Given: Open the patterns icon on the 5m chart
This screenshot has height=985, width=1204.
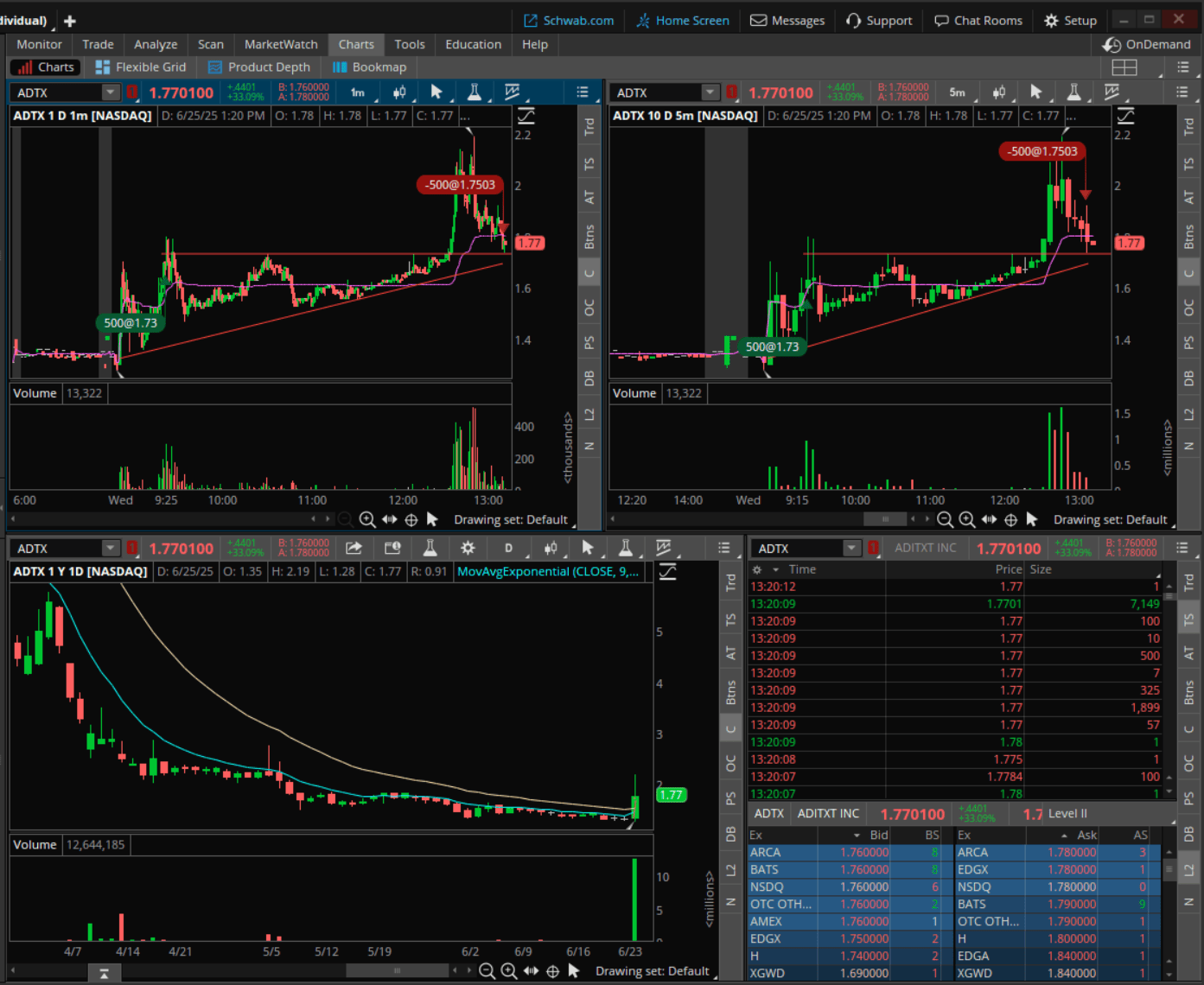Looking at the screenshot, I should 1112,92.
